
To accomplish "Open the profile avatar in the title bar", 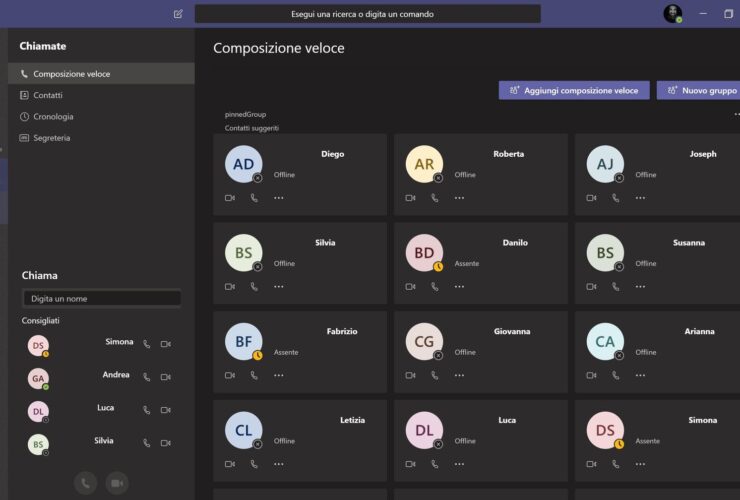I will point(673,14).
